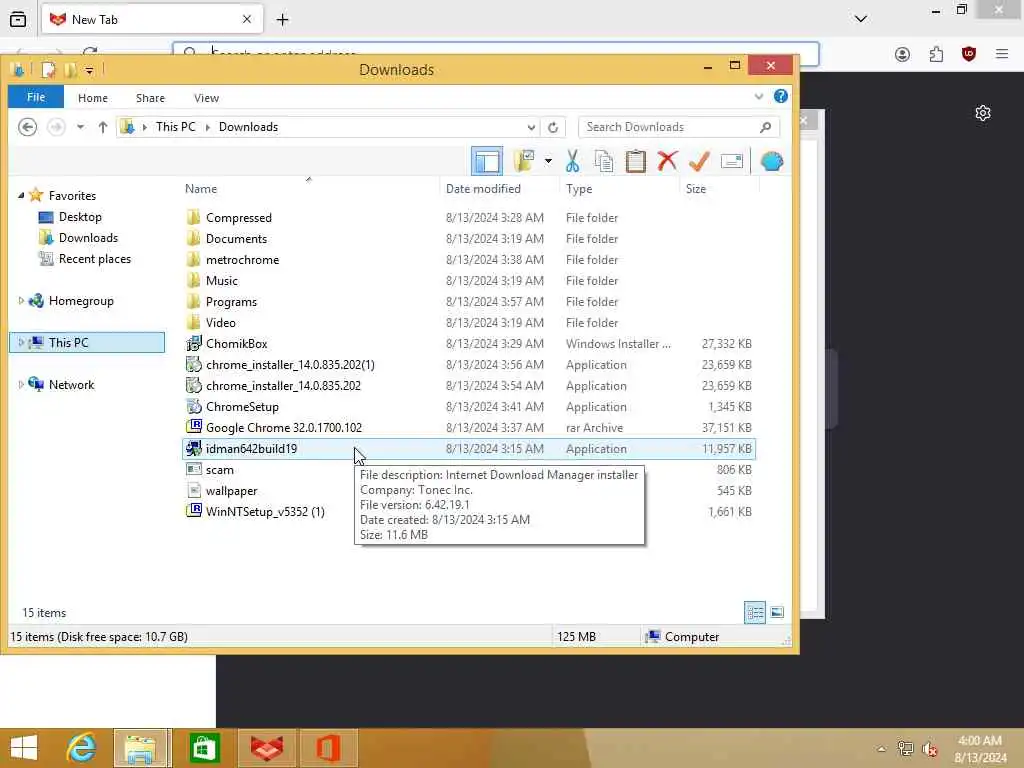Click the uBlock shield icon in browser

tap(968, 54)
